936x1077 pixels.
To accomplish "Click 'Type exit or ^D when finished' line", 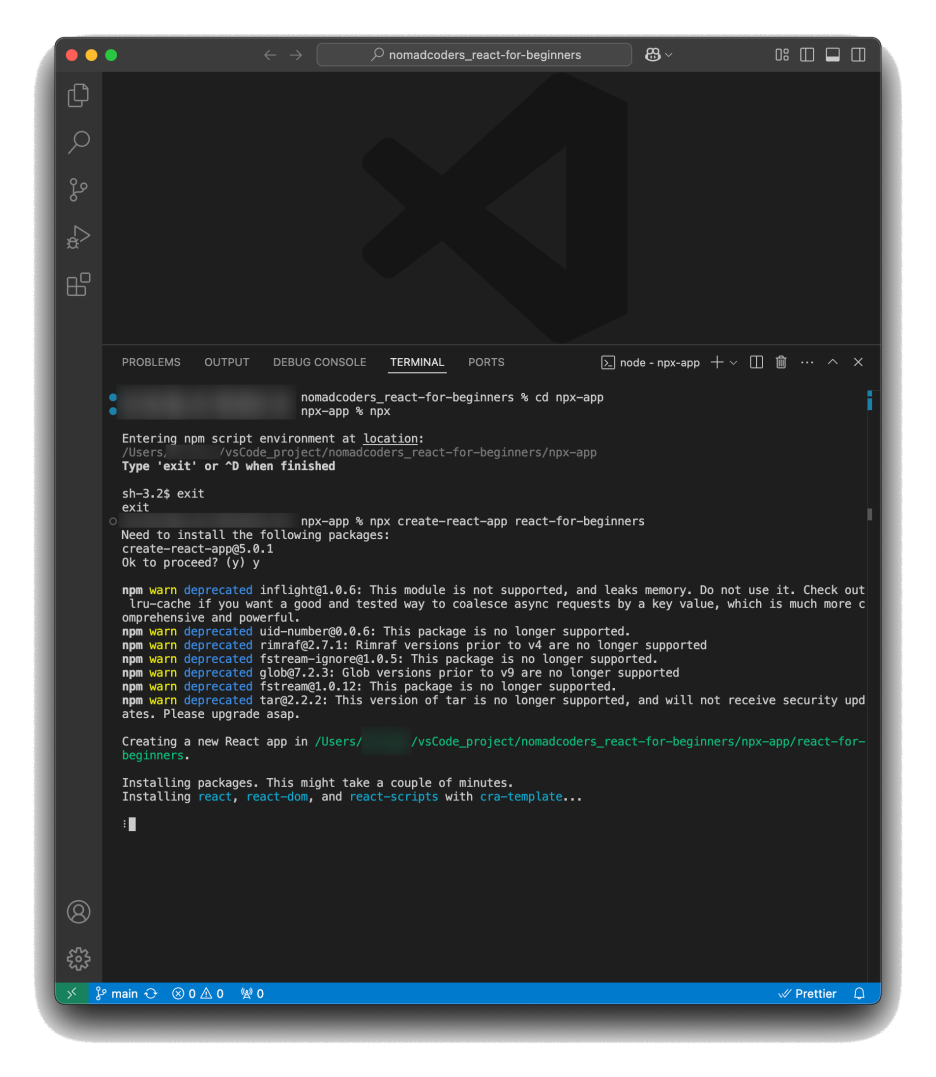I will click(229, 466).
